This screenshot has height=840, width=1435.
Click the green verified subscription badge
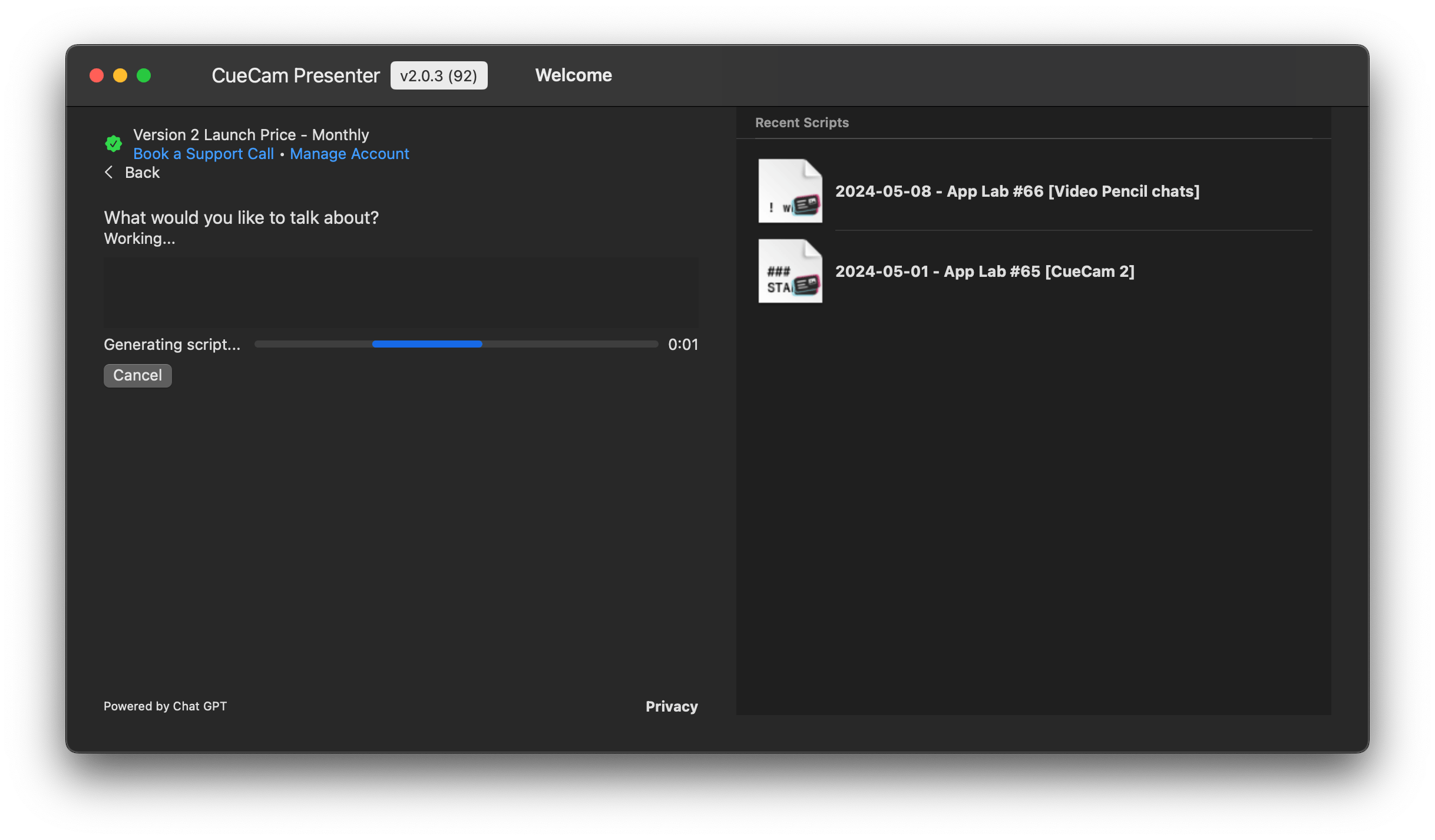point(113,143)
